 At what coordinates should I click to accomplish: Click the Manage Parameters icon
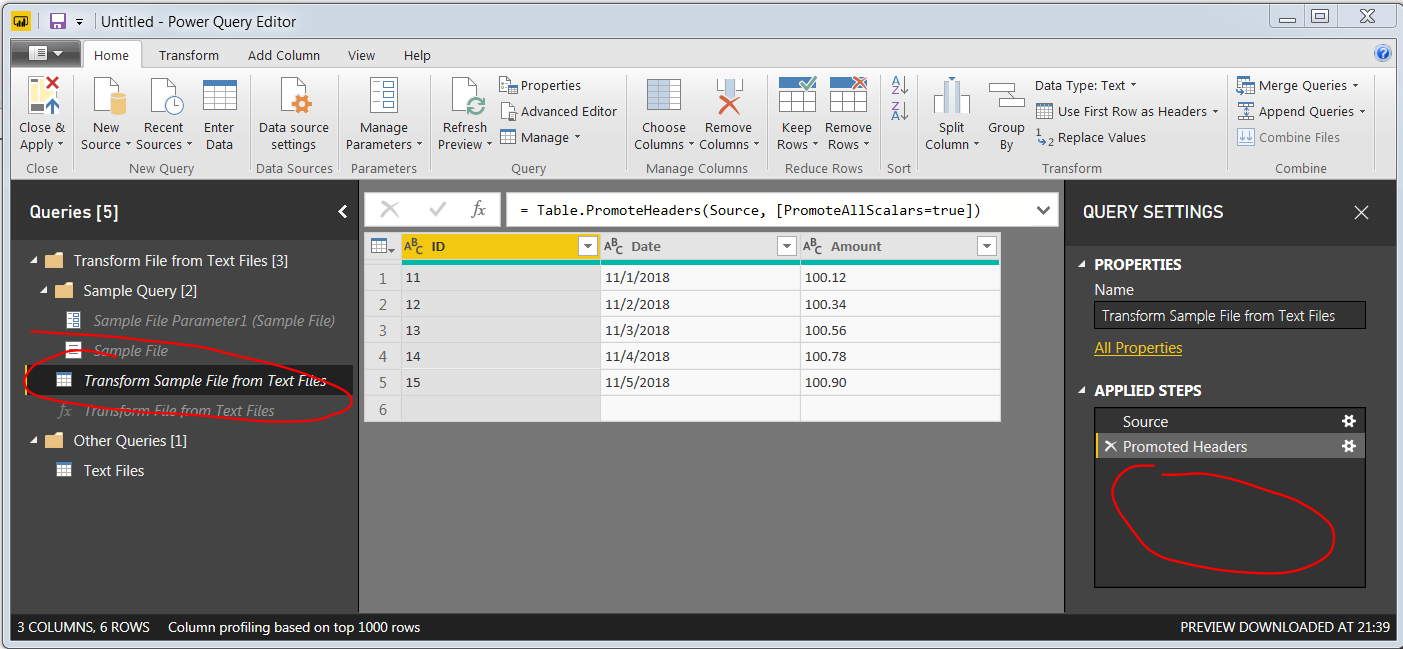click(383, 96)
